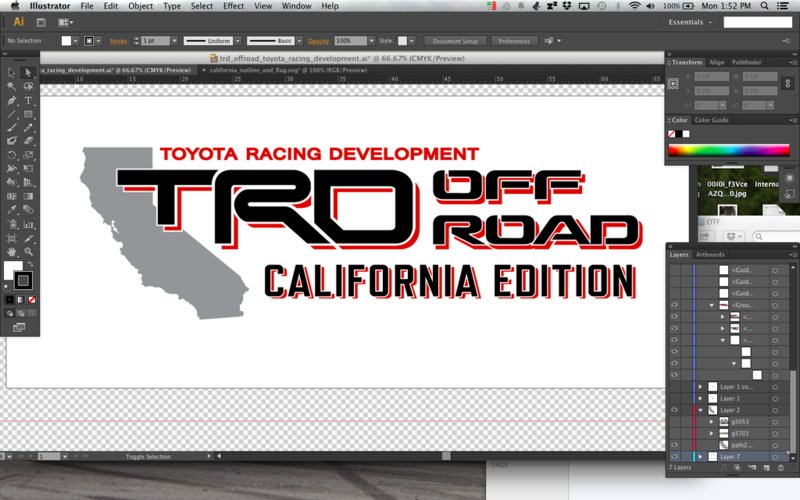Click the Opacity 100% input field
The image size is (800, 500).
pyautogui.click(x=351, y=41)
